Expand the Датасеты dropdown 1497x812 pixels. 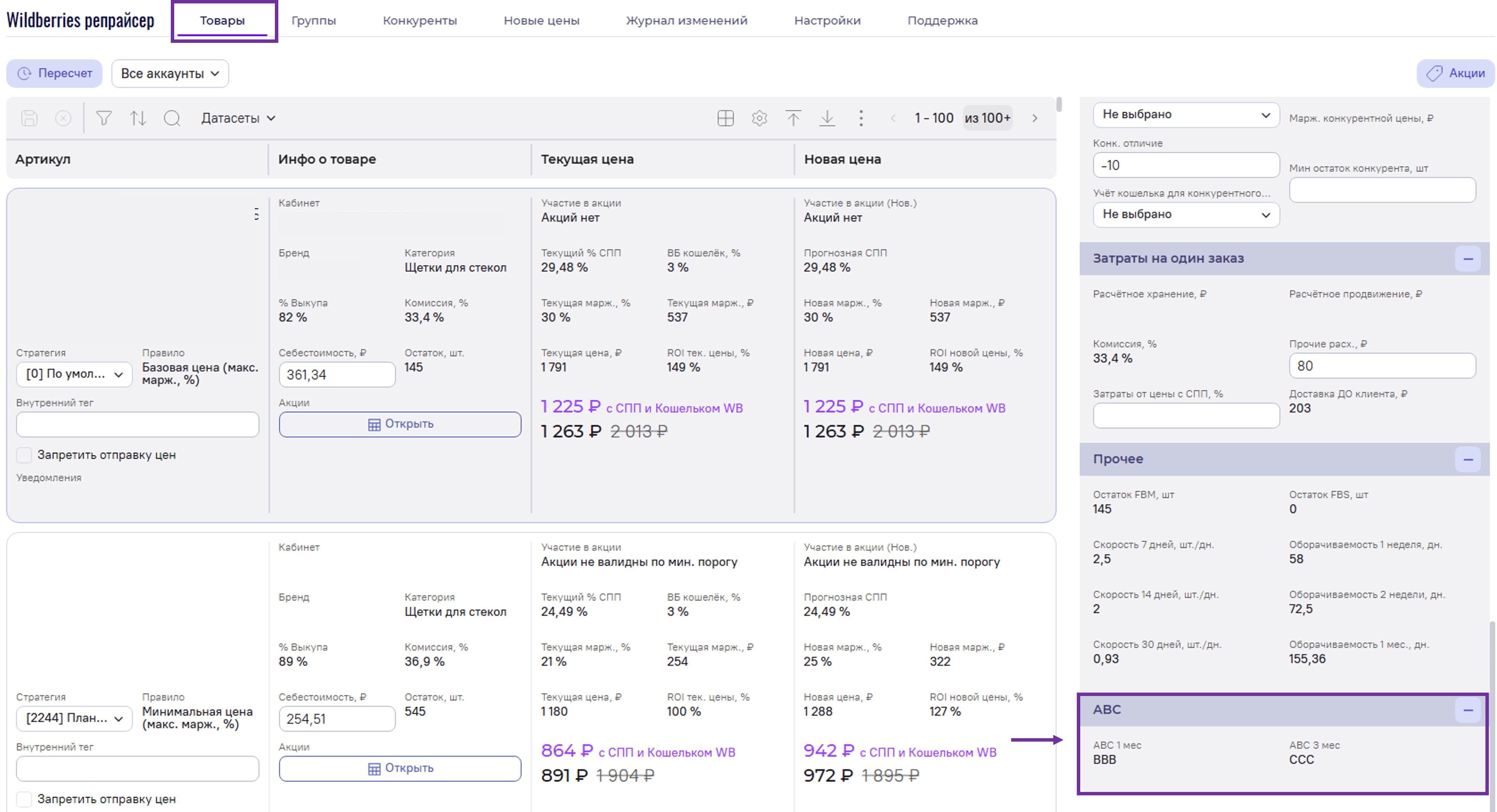[x=238, y=118]
